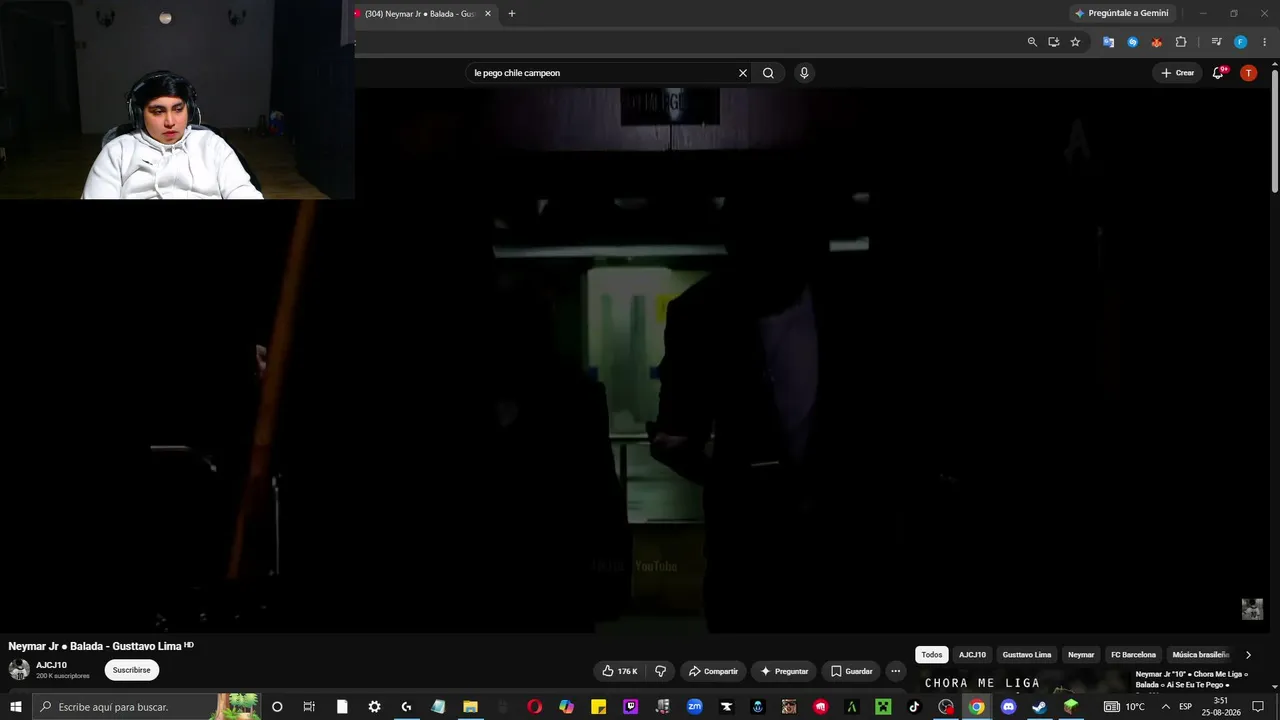Start voice search with the microphone icon
The image size is (1280, 720).
click(x=804, y=73)
